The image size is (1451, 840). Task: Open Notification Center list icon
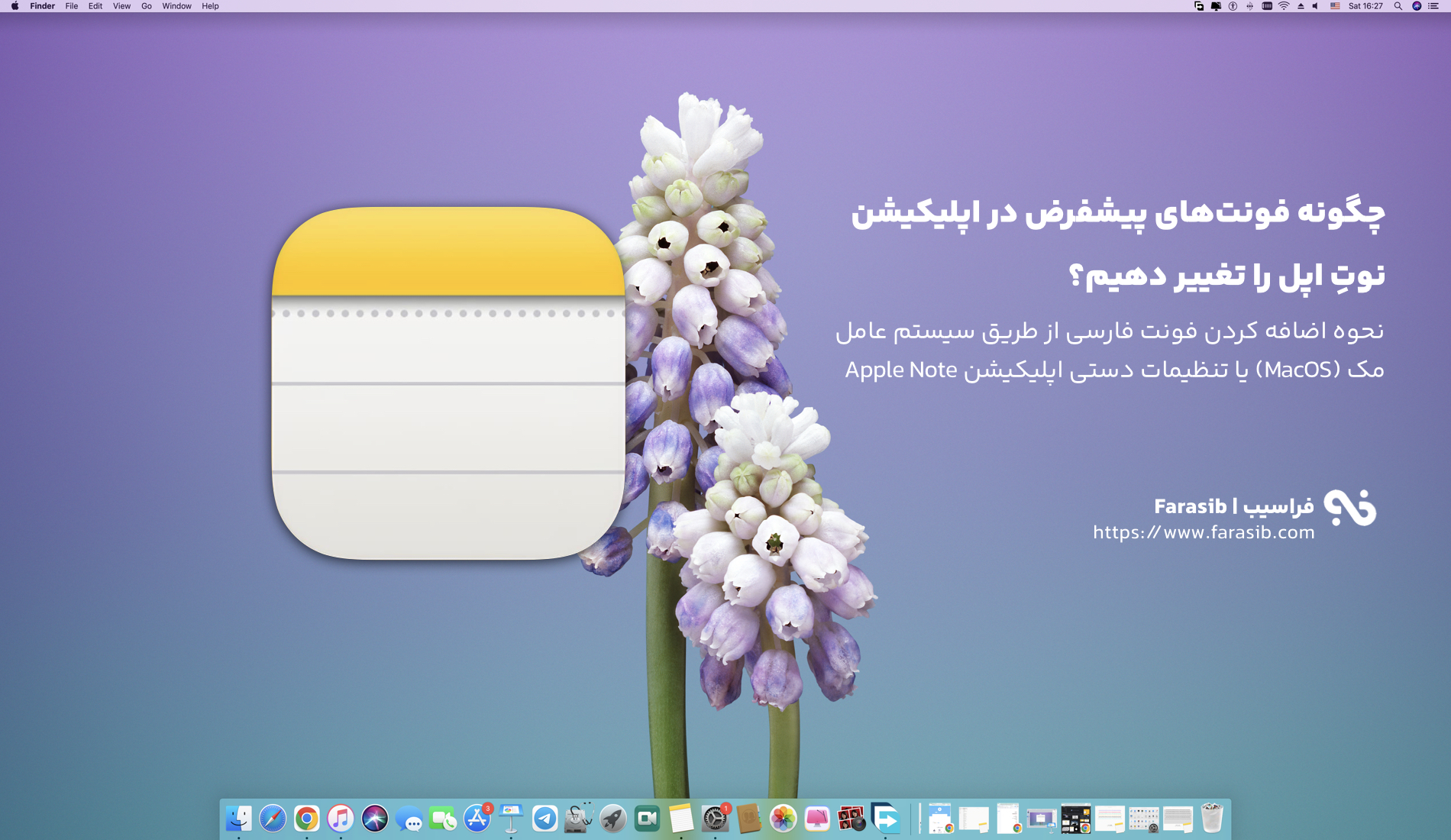(x=1433, y=6)
